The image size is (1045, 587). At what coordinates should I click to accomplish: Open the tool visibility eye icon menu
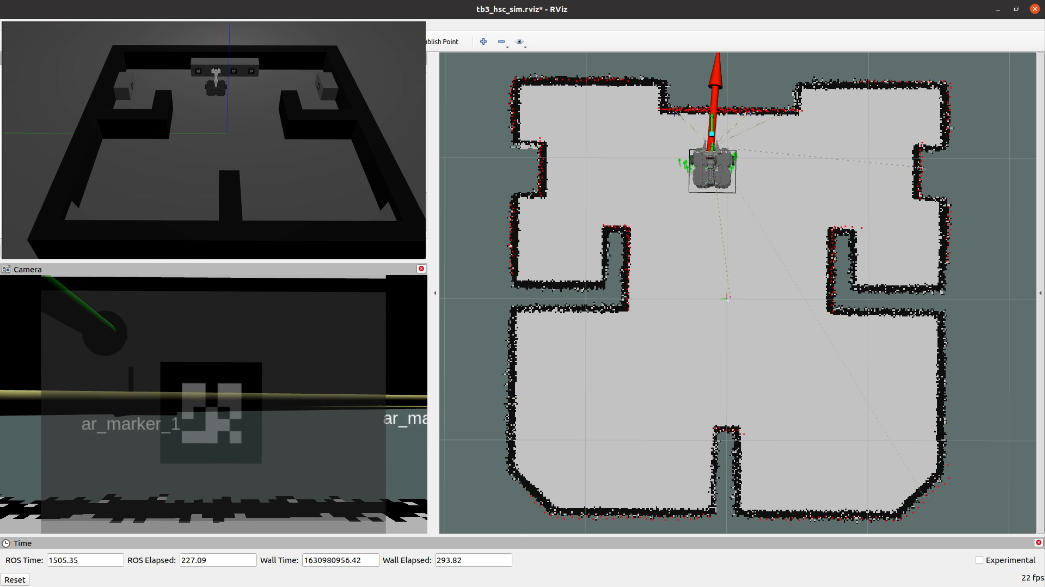[x=519, y=42]
